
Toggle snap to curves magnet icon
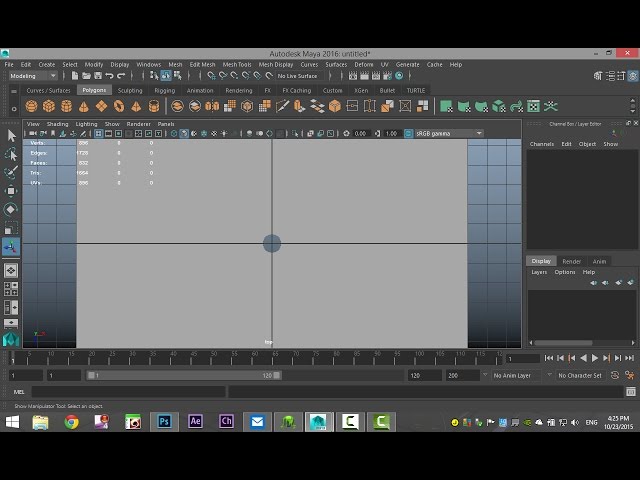[x=223, y=76]
